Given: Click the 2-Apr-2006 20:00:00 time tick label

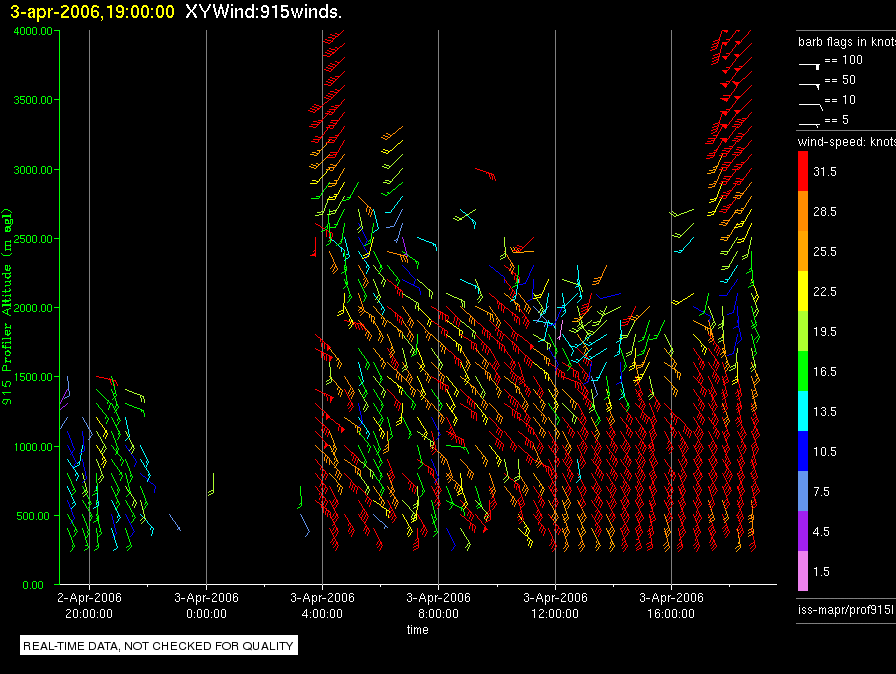Looking at the screenshot, I should (90, 606).
